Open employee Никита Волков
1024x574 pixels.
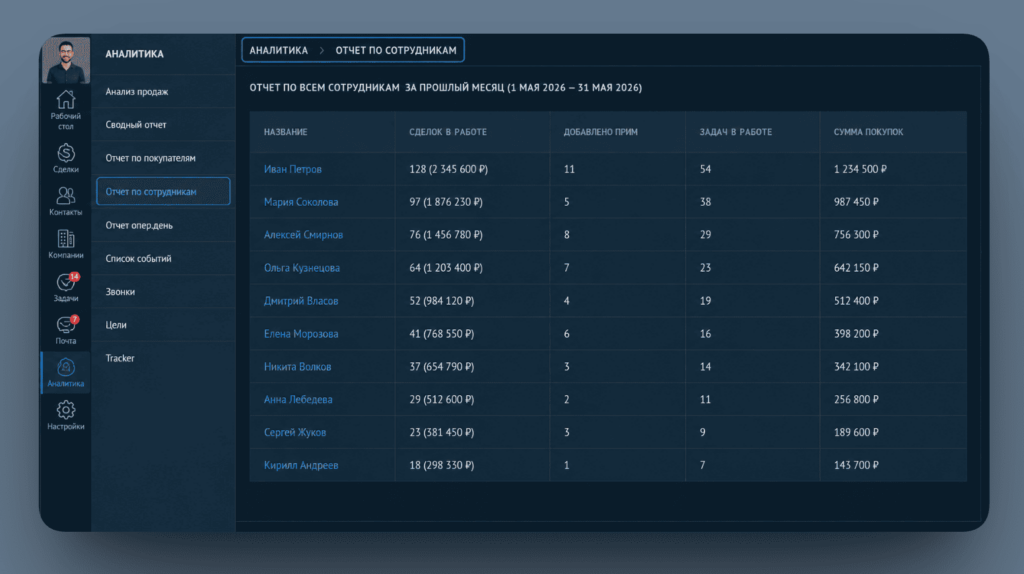297,366
